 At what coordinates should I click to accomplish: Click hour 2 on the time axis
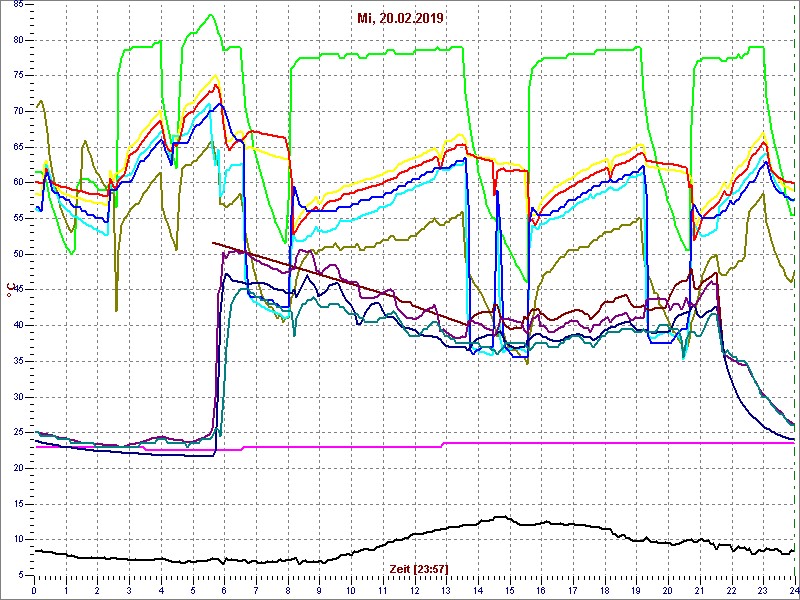(97, 590)
